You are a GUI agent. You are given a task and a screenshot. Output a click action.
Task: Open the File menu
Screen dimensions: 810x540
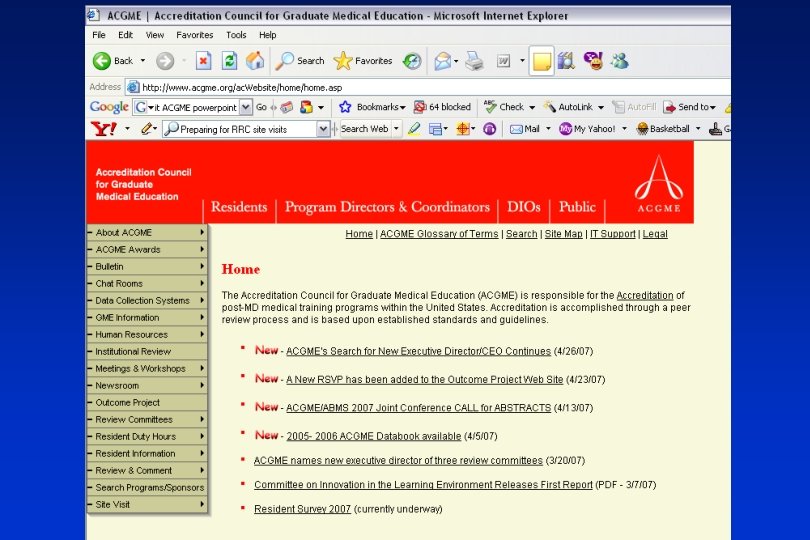click(x=99, y=35)
